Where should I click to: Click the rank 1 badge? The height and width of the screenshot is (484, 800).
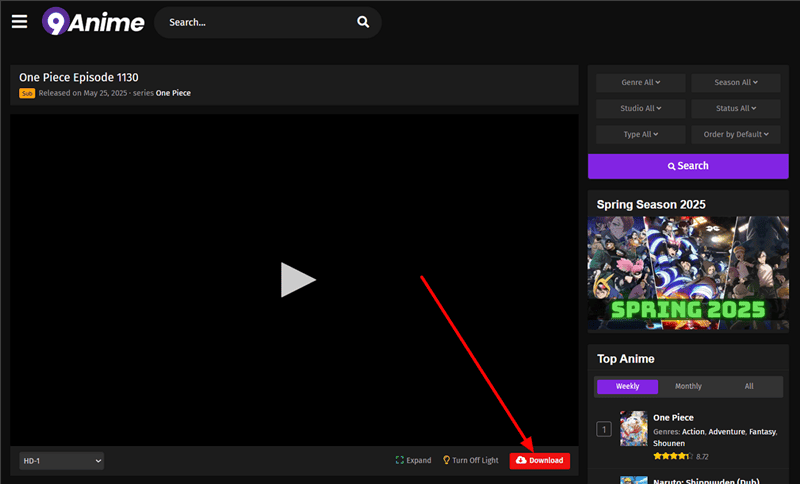click(604, 429)
